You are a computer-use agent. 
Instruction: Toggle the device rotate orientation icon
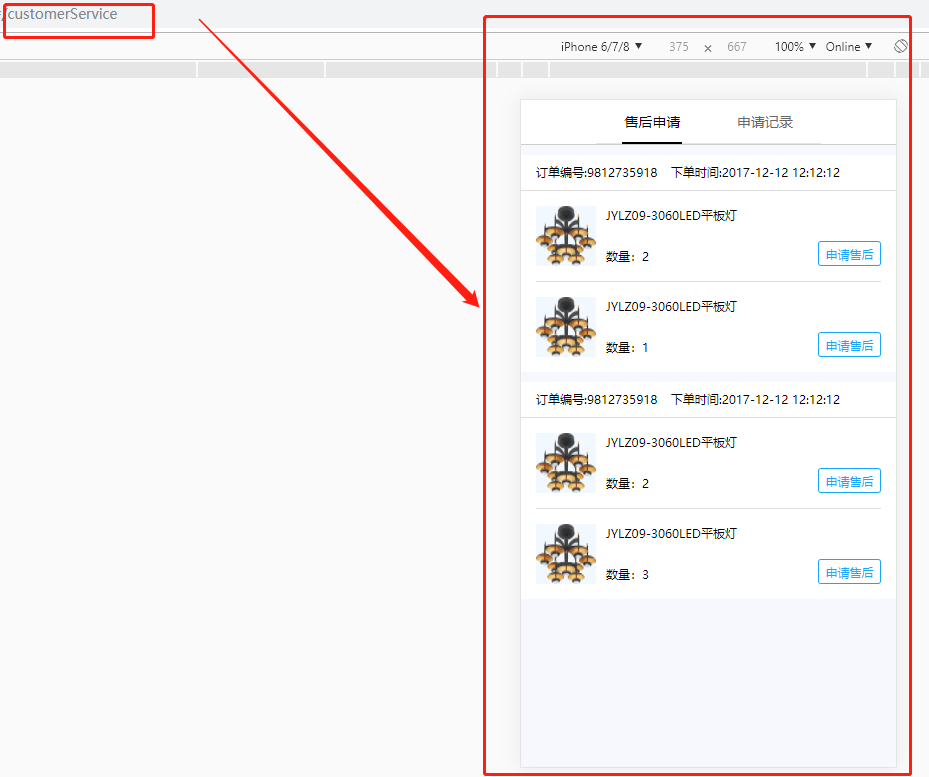900,46
